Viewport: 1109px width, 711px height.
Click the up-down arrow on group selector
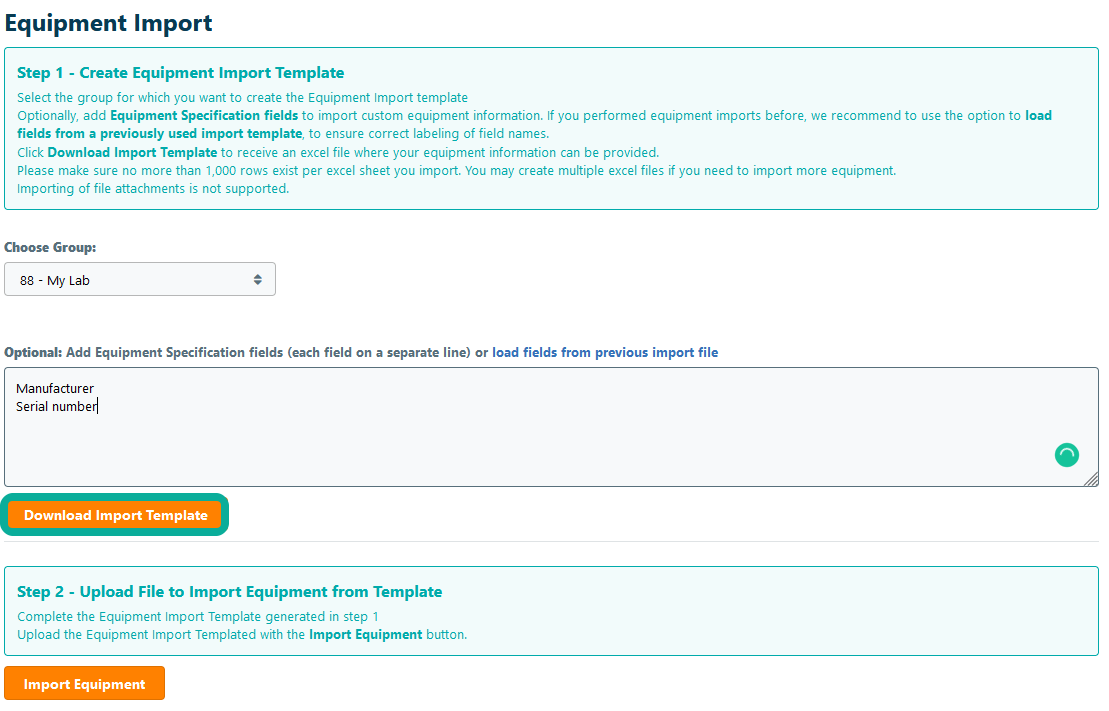click(257, 280)
